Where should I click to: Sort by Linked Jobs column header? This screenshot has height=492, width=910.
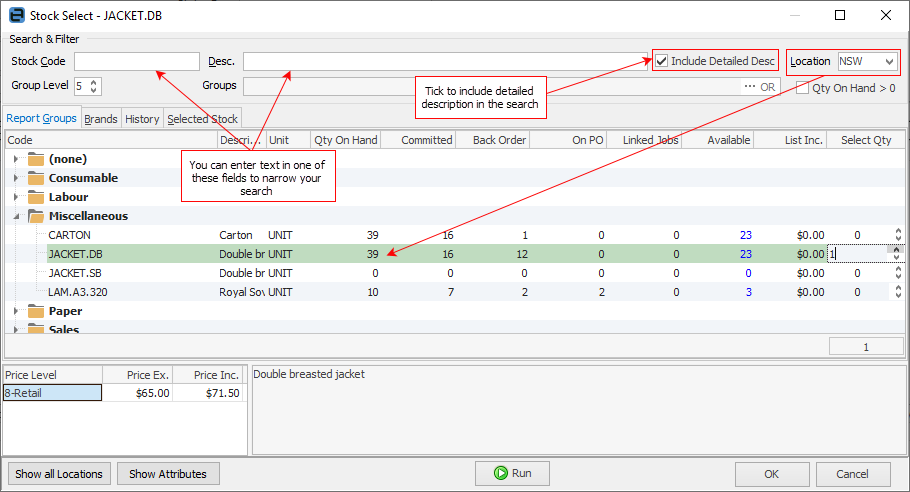point(644,140)
